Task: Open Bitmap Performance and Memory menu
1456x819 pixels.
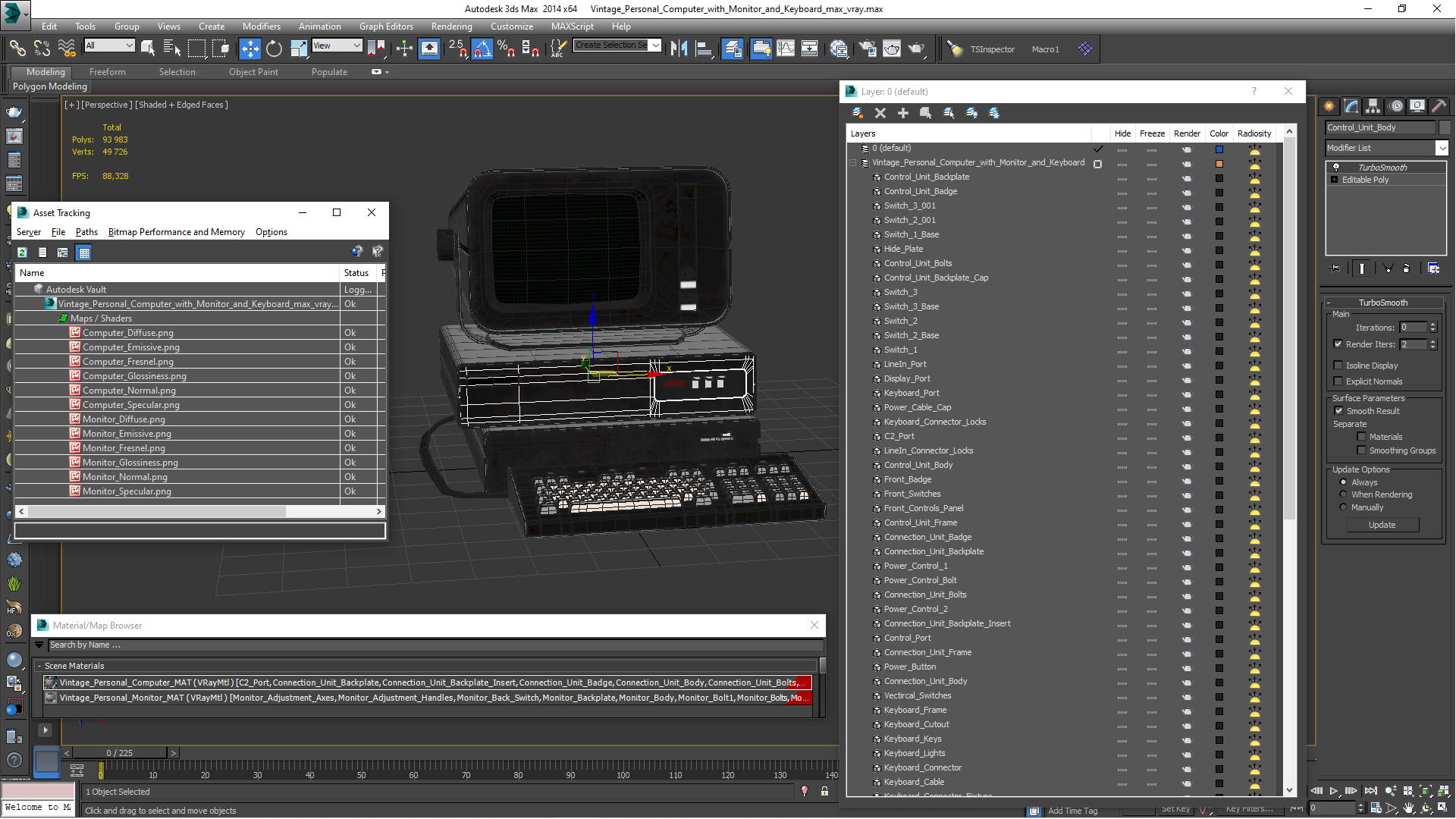Action: 176,232
